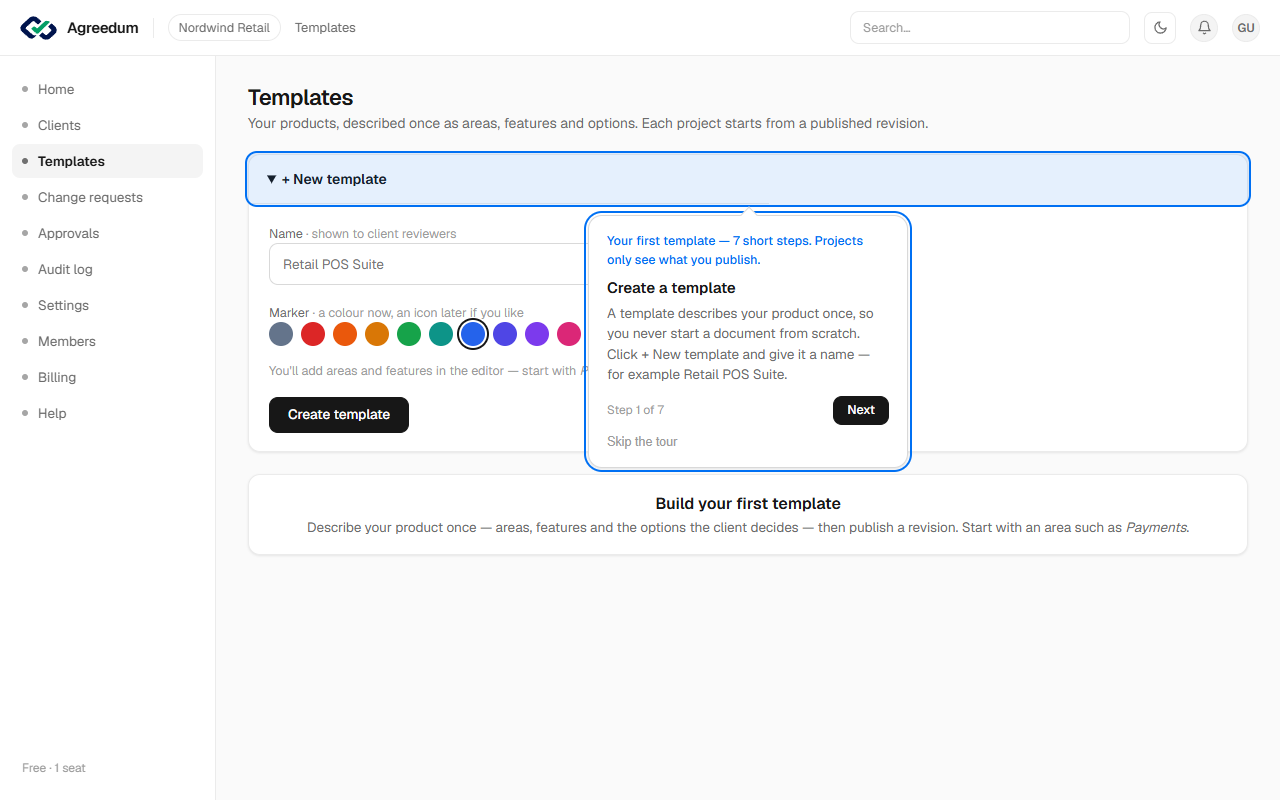This screenshot has width=1280, height=800.
Task: Click Next in the tour popup
Action: [861, 410]
